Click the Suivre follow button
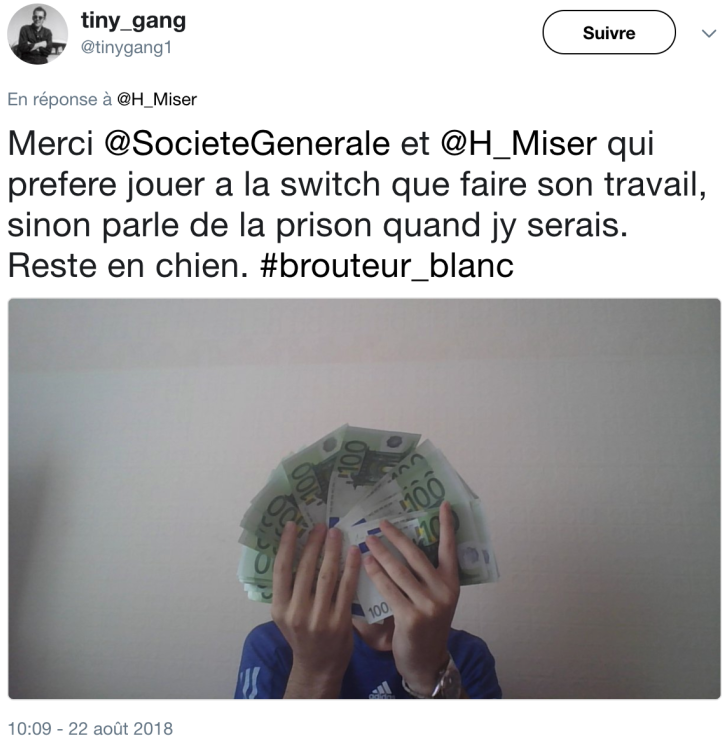728x740 pixels. point(609,33)
